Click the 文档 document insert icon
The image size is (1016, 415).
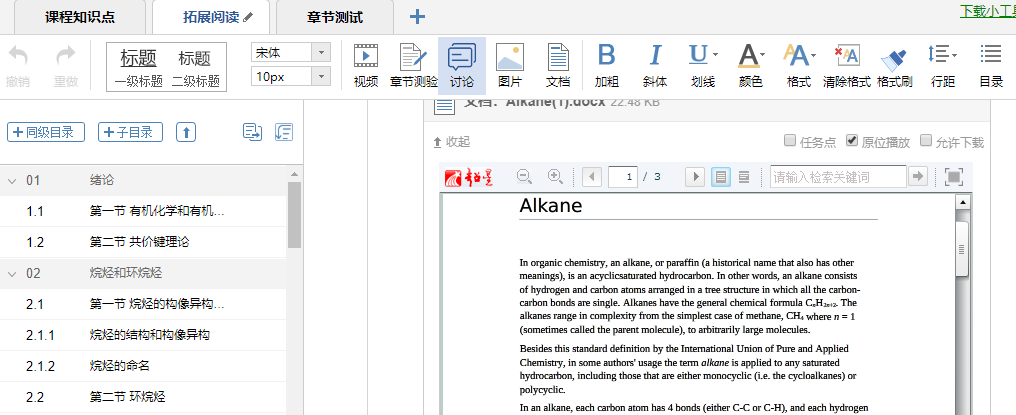coord(558,65)
